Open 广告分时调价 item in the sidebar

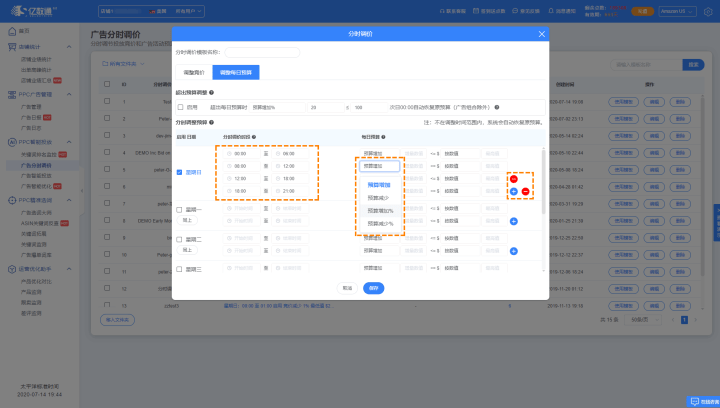[x=36, y=166]
